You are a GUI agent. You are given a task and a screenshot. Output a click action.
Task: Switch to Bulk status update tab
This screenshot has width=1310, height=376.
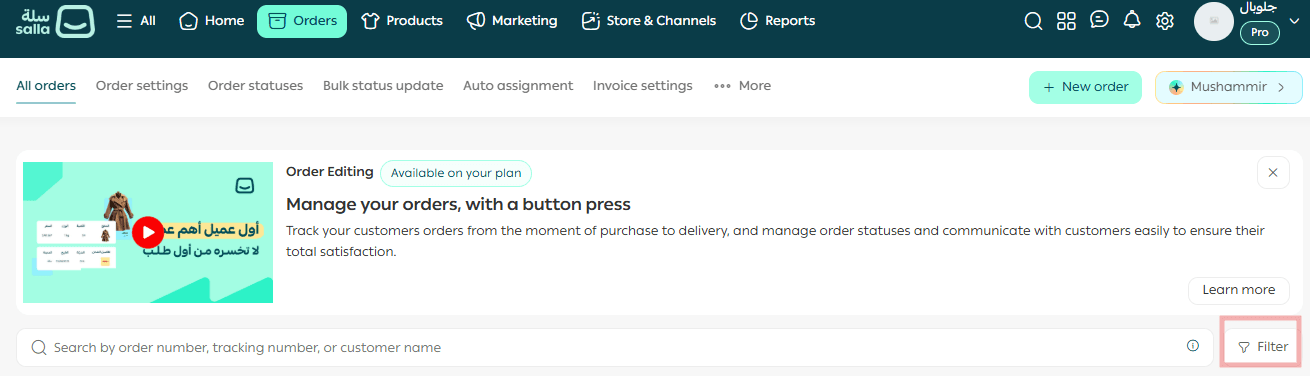click(383, 86)
